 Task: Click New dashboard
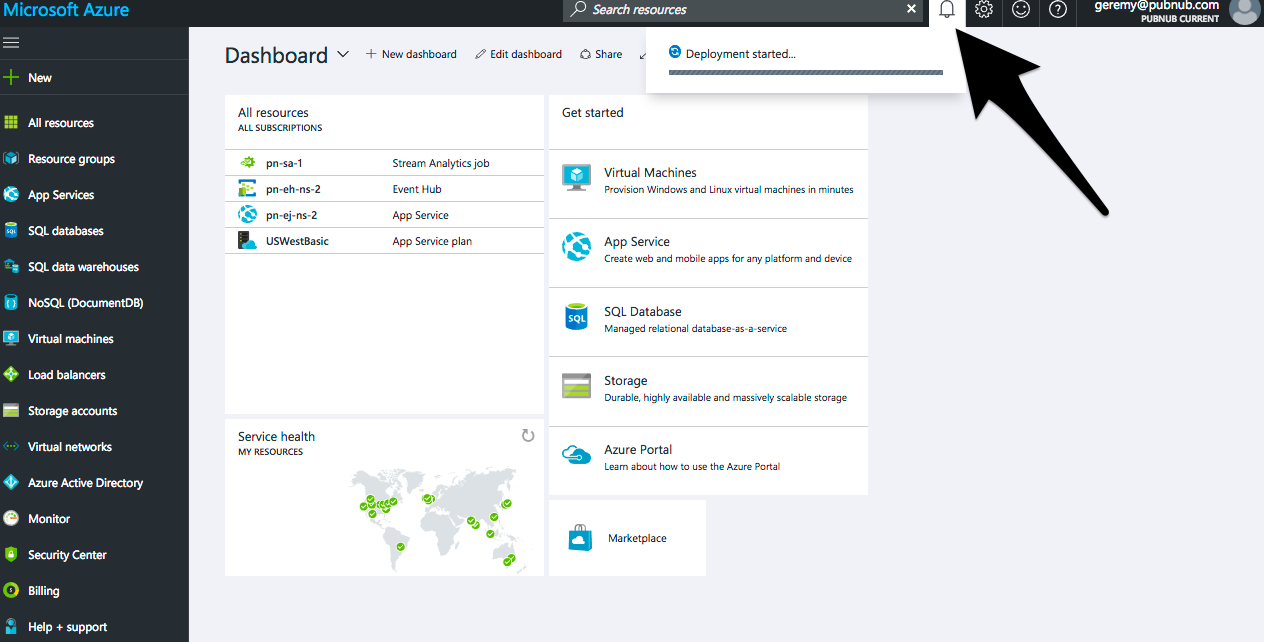pos(411,54)
